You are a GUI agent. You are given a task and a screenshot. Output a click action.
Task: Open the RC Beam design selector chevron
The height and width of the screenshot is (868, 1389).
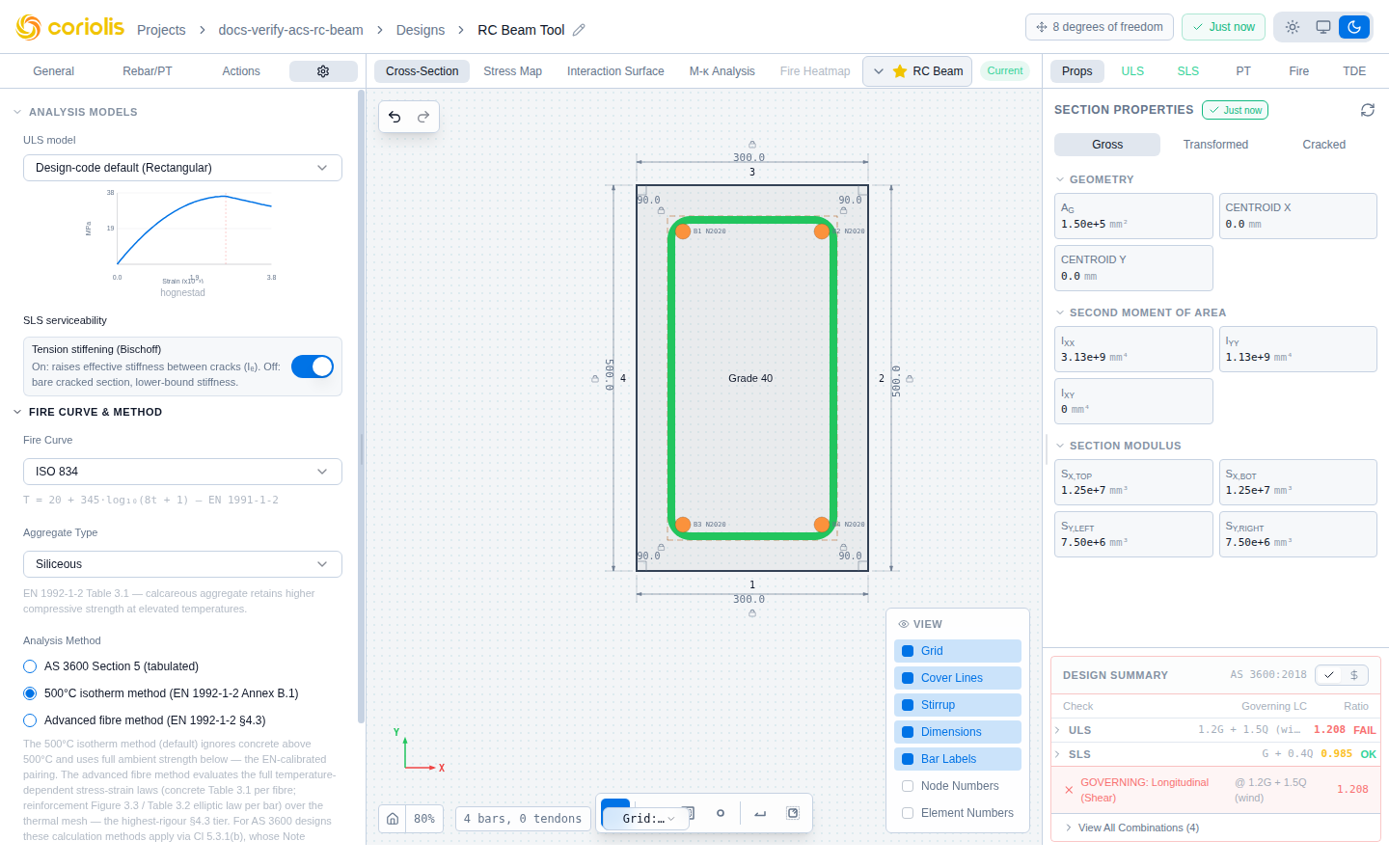[878, 71]
